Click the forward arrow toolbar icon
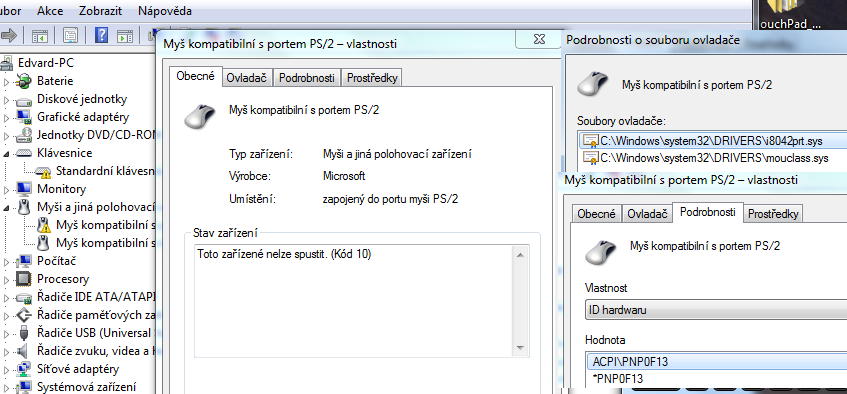Image resolution: width=847 pixels, height=394 pixels. pos(8,36)
